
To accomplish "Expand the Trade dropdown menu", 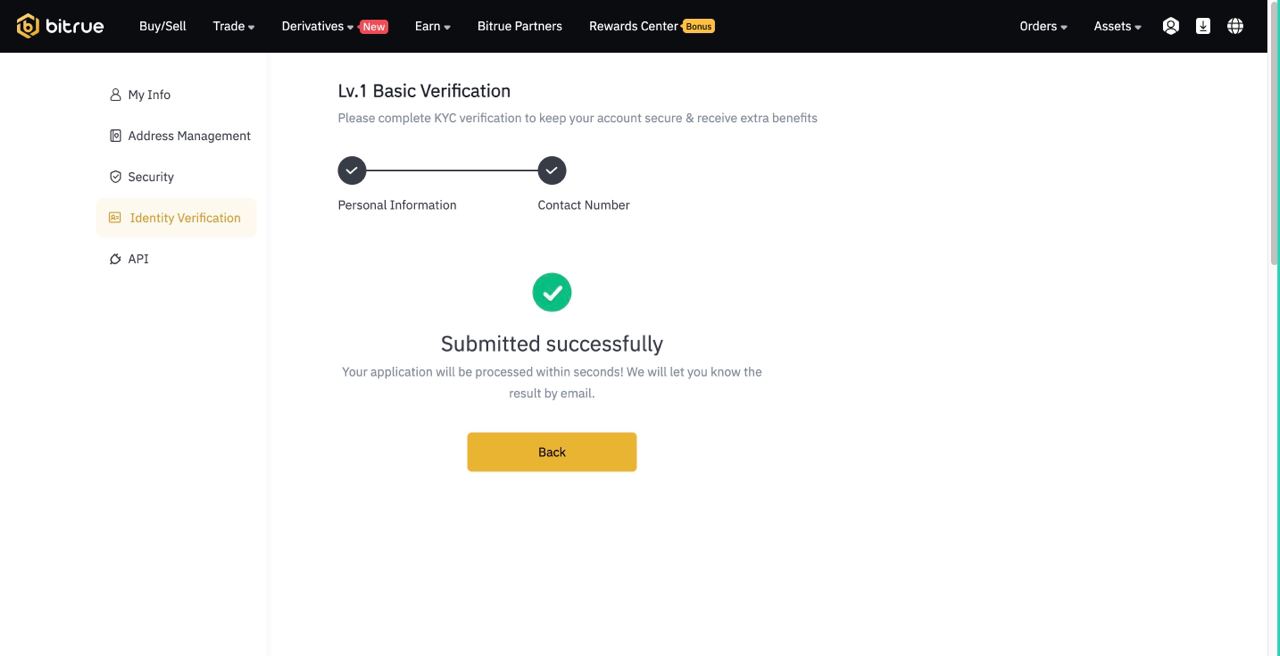I will point(234,26).
